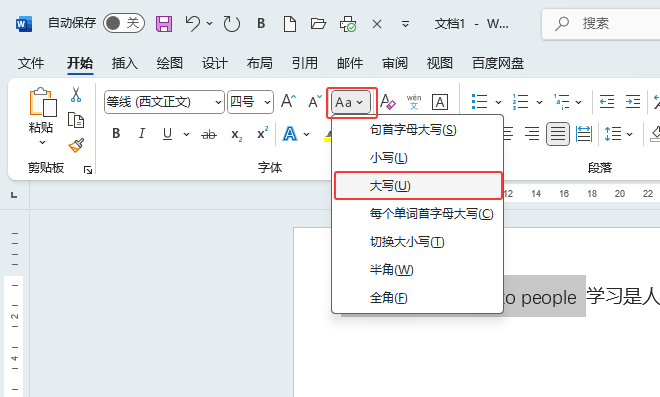Click into the 搜索 search box

(x=601, y=24)
